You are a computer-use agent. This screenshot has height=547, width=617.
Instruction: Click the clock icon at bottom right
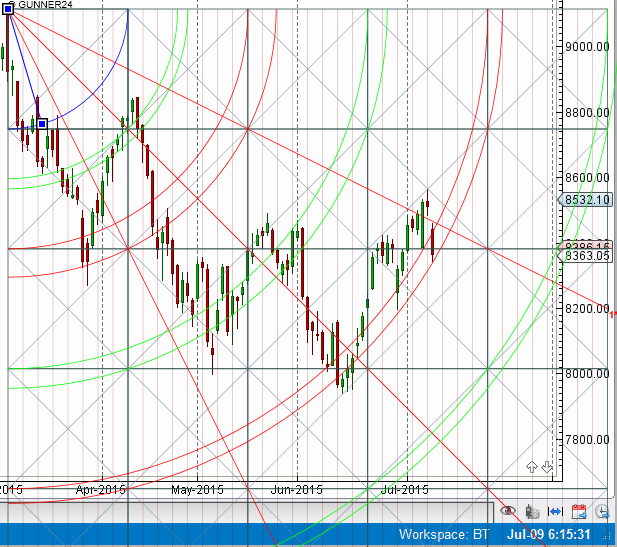tap(601, 511)
